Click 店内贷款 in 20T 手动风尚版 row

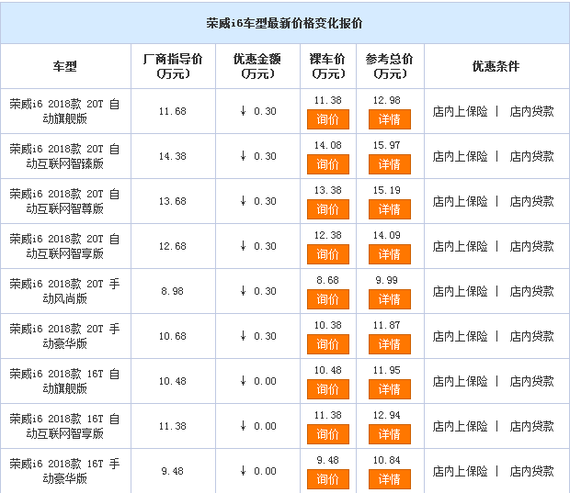click(x=532, y=291)
